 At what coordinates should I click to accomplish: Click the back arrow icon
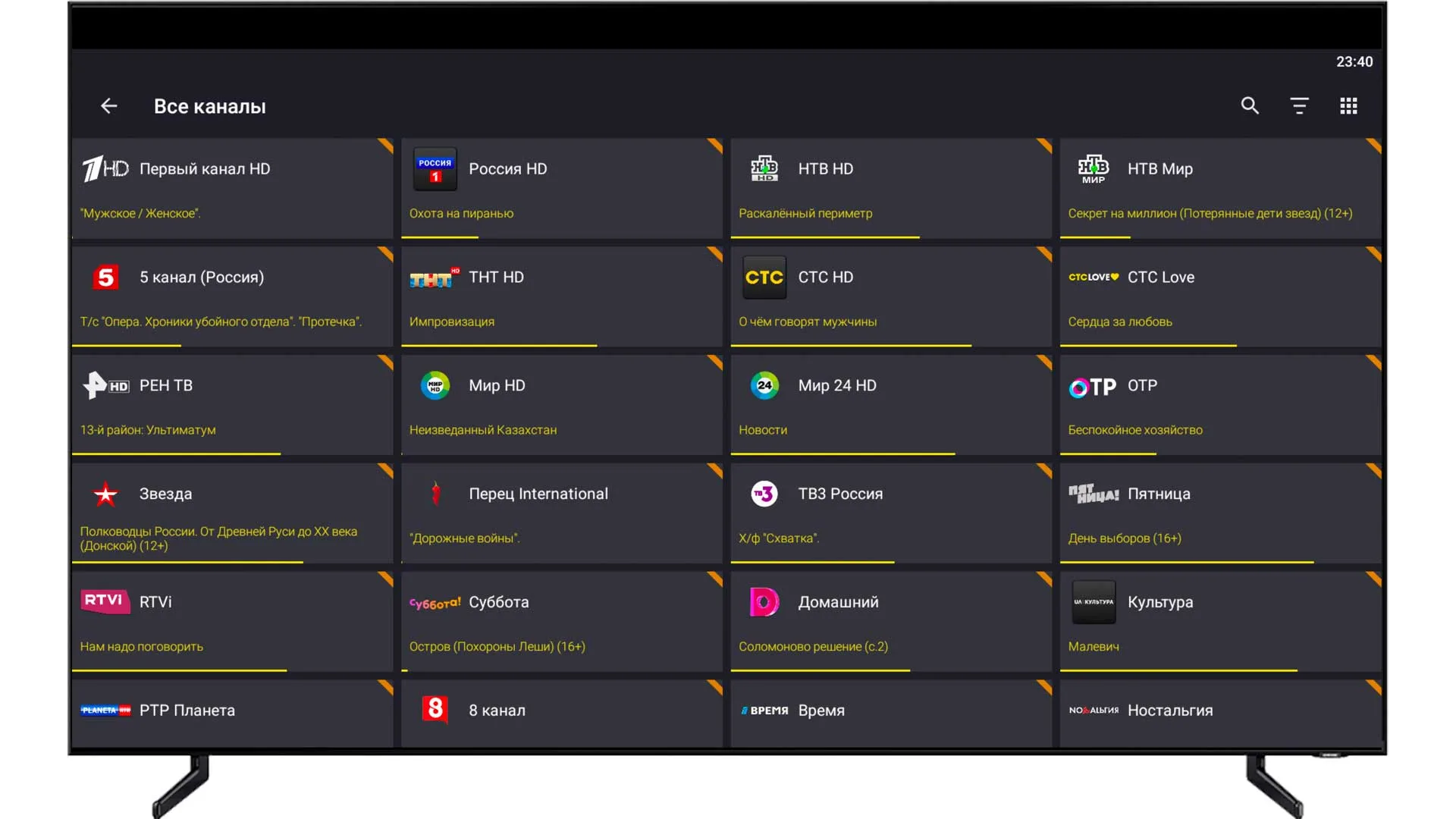coord(109,106)
